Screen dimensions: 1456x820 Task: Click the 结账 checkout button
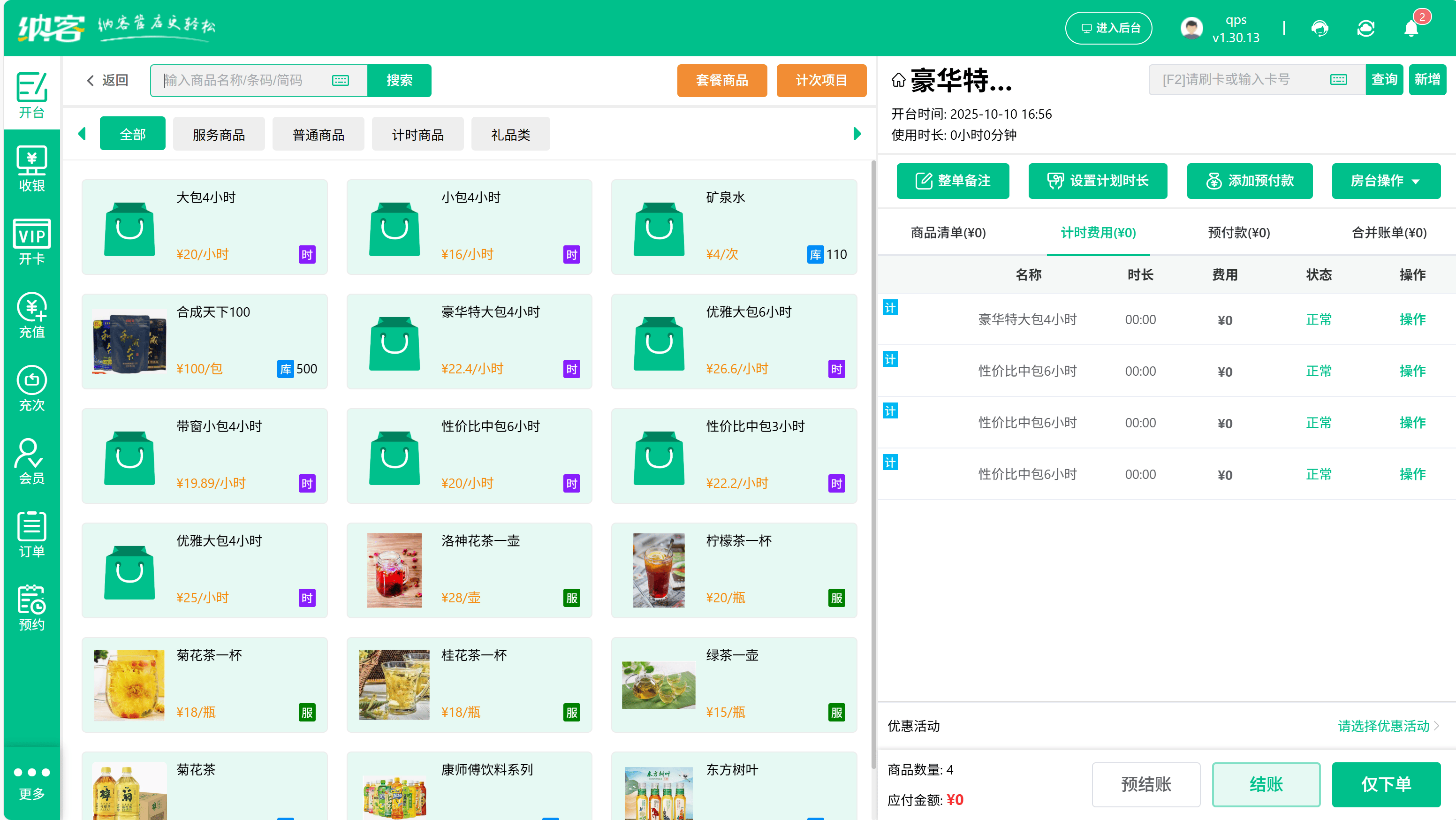(1266, 784)
